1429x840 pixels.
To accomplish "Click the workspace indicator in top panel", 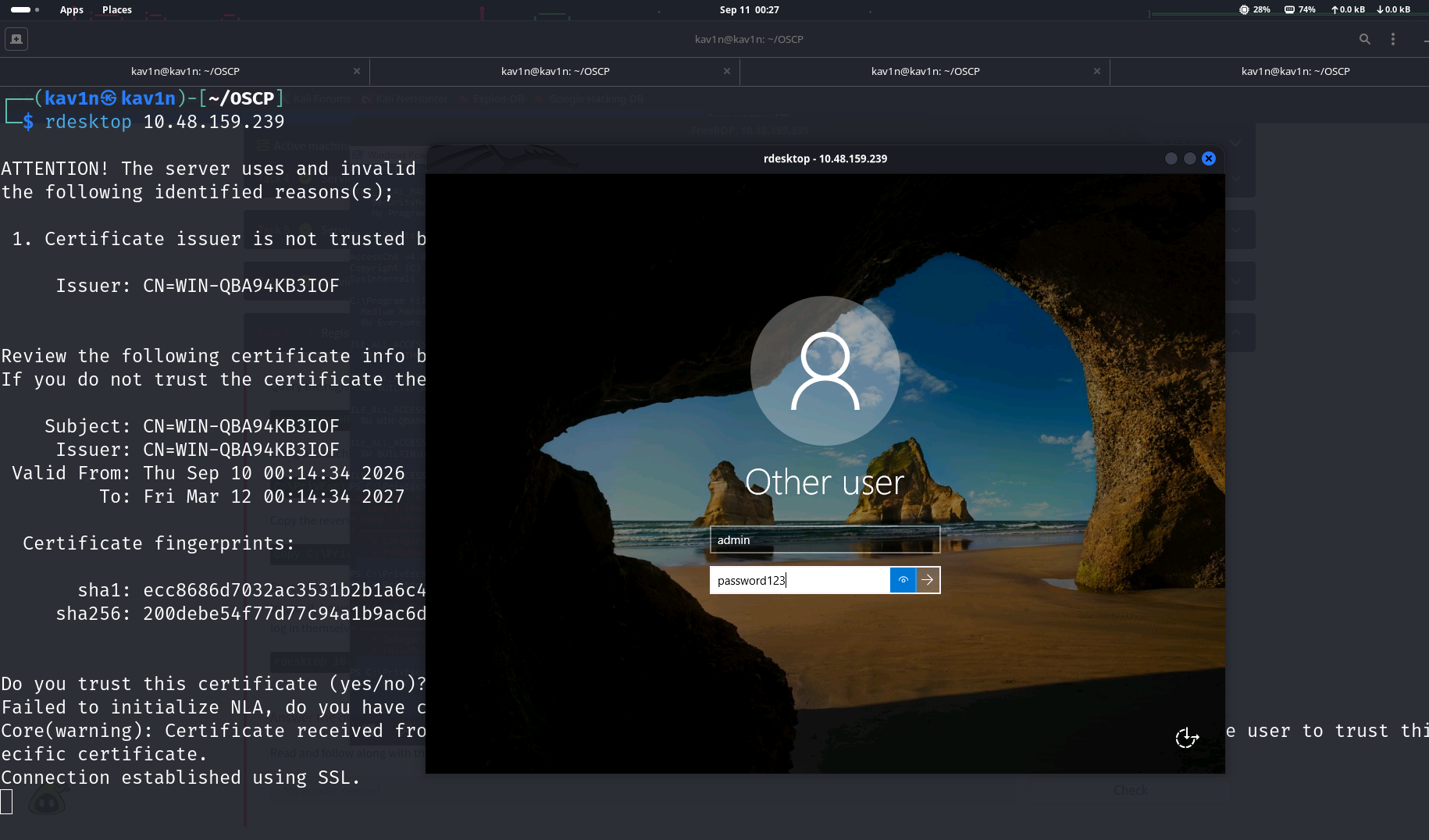I will pyautogui.click(x=25, y=10).
